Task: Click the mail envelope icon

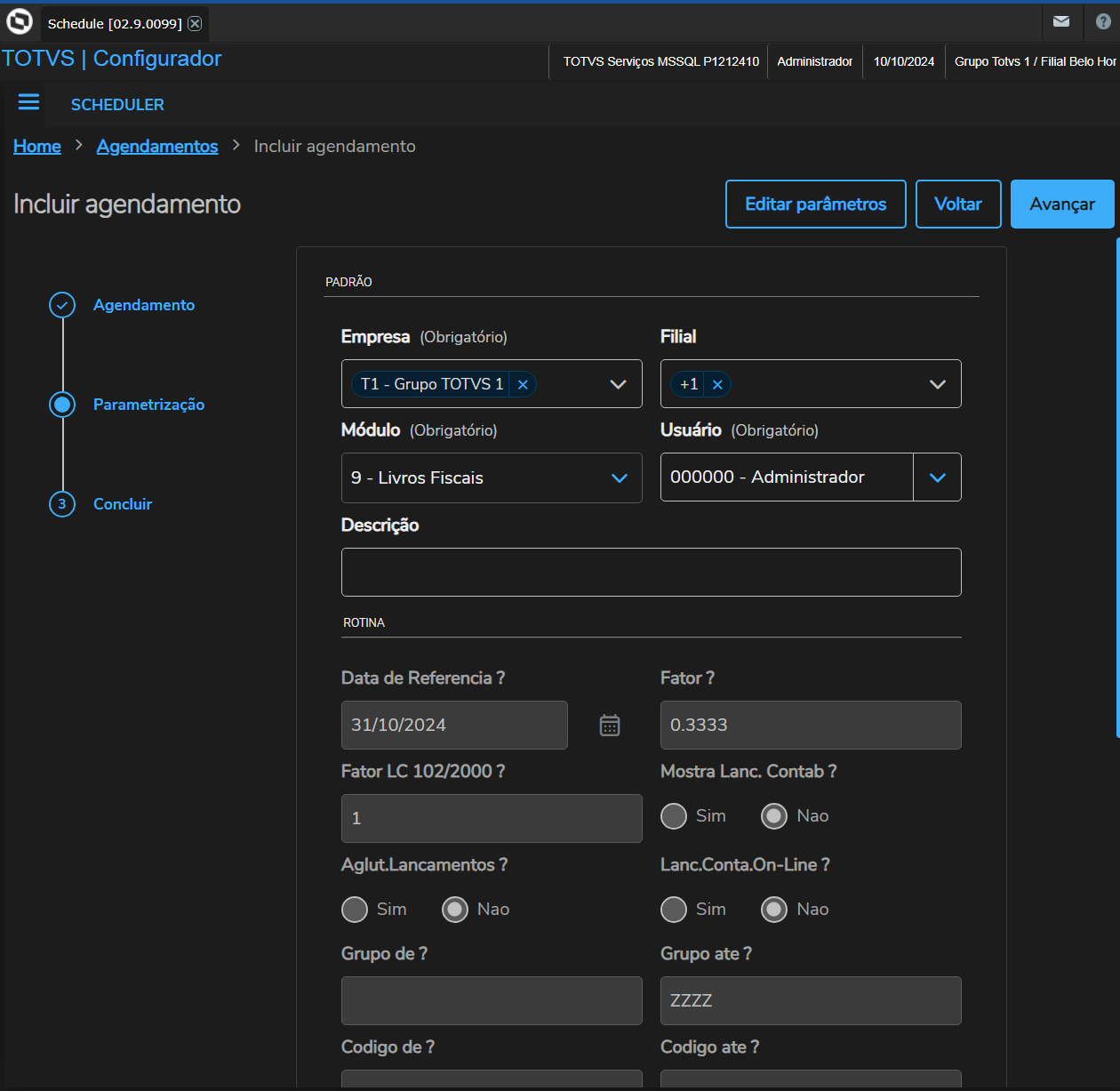Action: [1061, 21]
